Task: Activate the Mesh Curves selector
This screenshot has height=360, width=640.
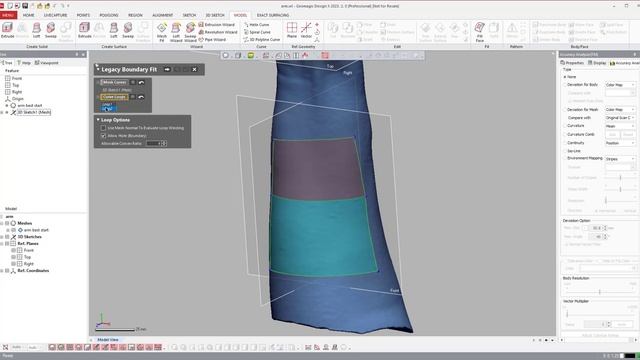Action: tap(114, 82)
